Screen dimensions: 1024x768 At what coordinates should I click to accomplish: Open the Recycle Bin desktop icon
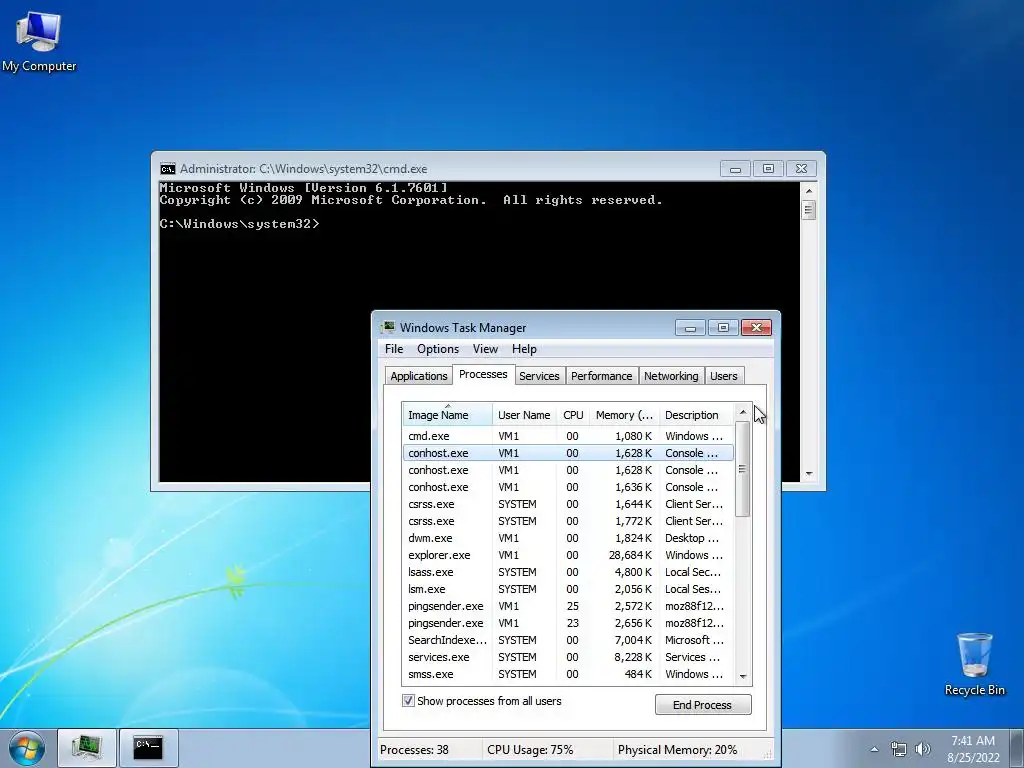click(974, 664)
